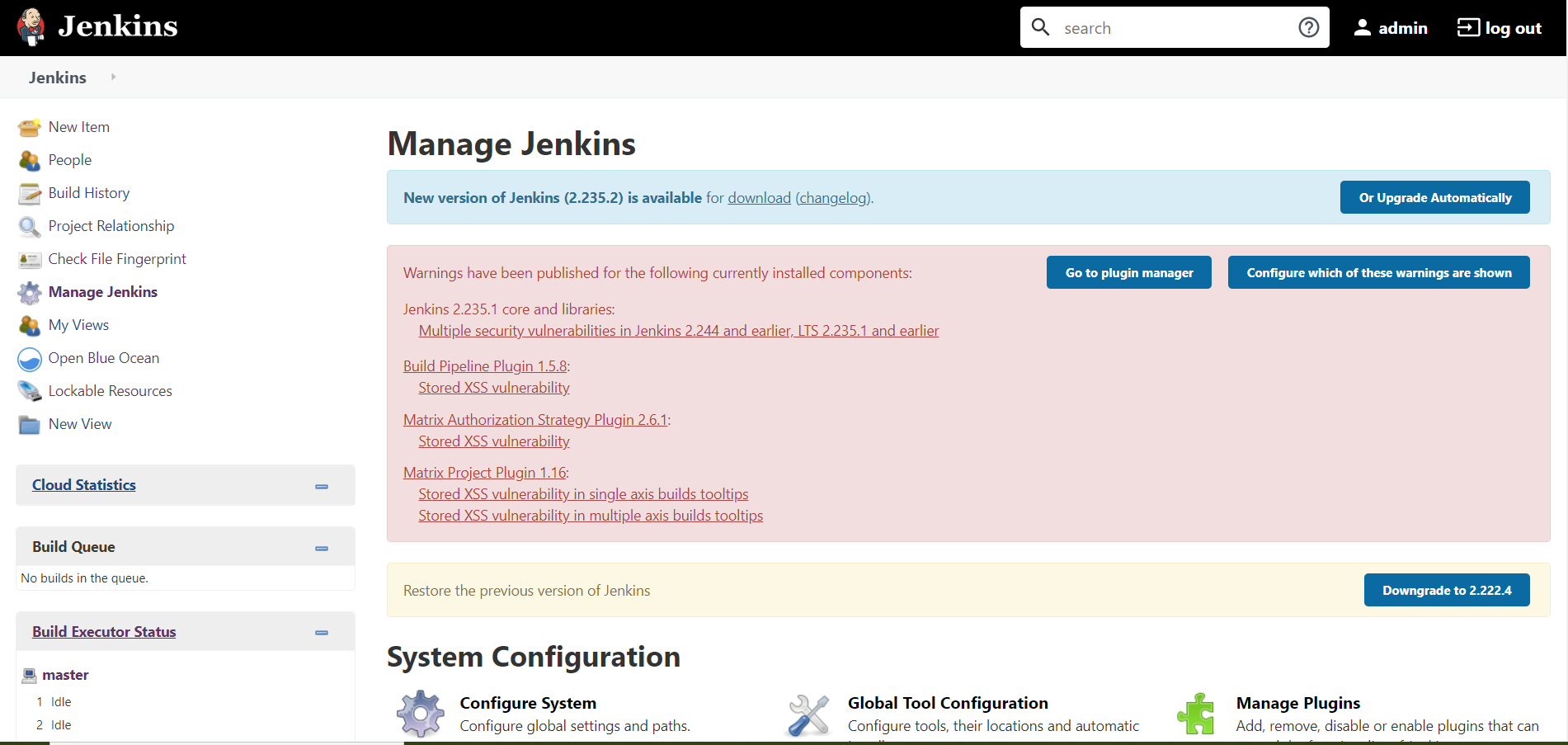1568x745 pixels.
Task: Open Blue Ocean from sidebar
Action: pyautogui.click(x=104, y=358)
